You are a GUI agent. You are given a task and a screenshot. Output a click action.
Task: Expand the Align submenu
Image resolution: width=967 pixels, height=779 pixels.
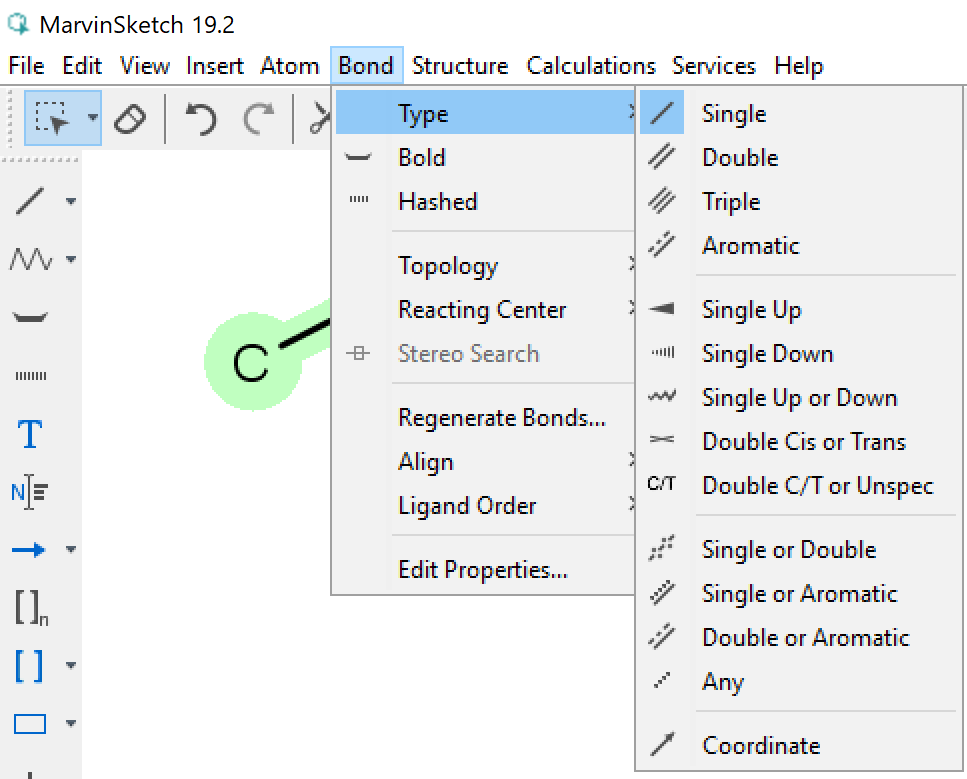pos(425,462)
